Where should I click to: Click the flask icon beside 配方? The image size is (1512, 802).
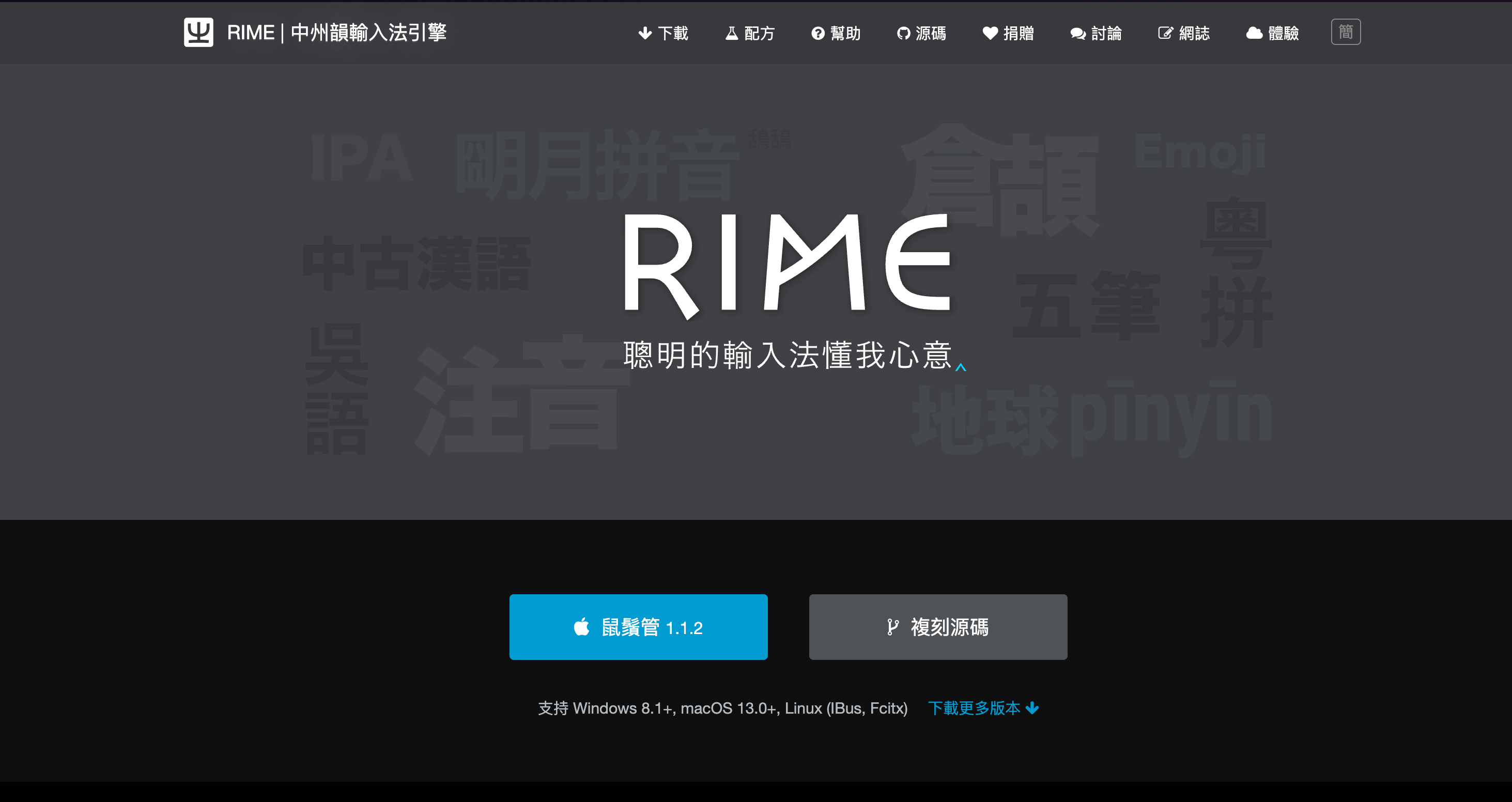point(731,34)
